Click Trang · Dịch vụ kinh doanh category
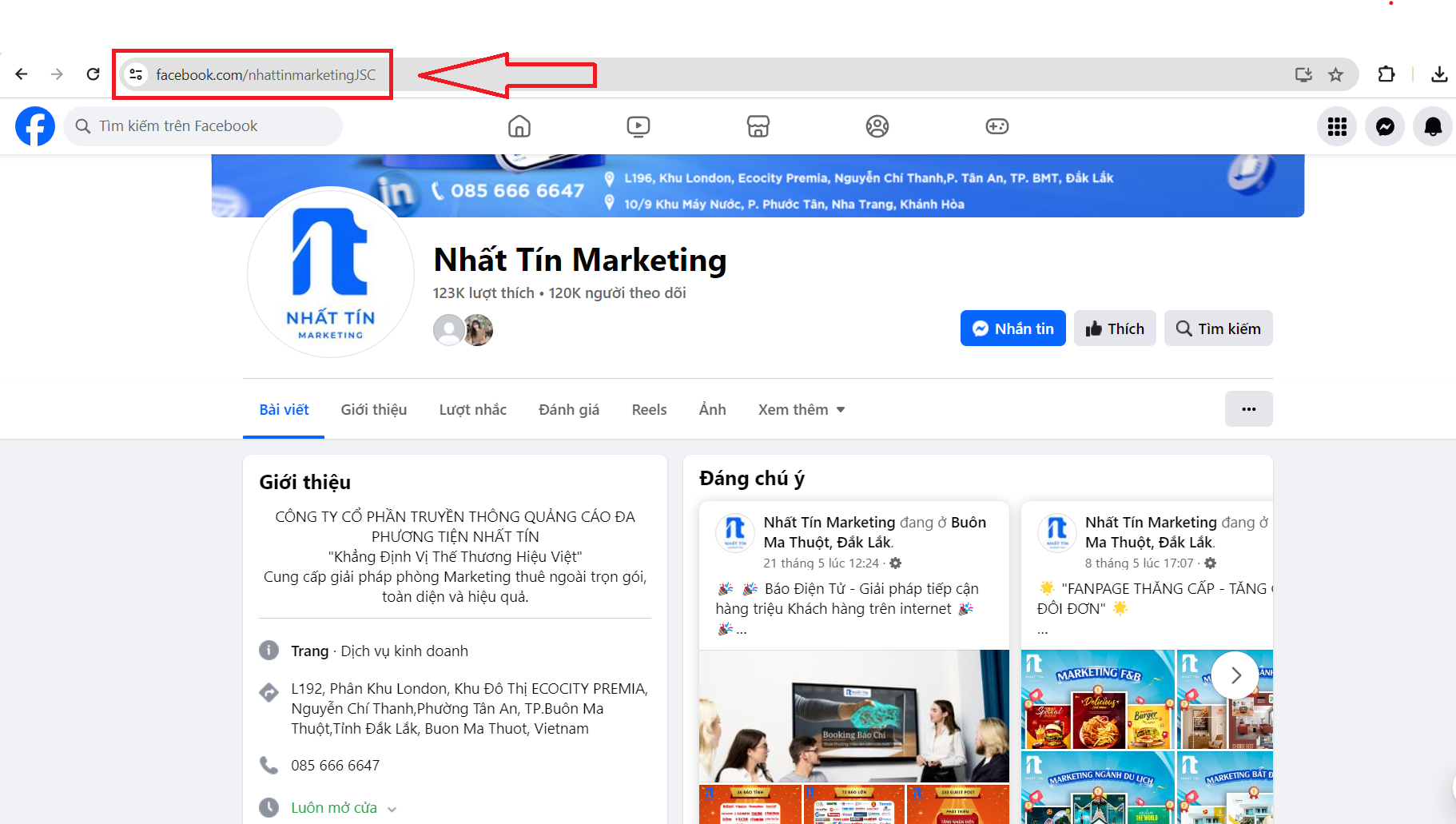The image size is (1456, 824). [380, 651]
